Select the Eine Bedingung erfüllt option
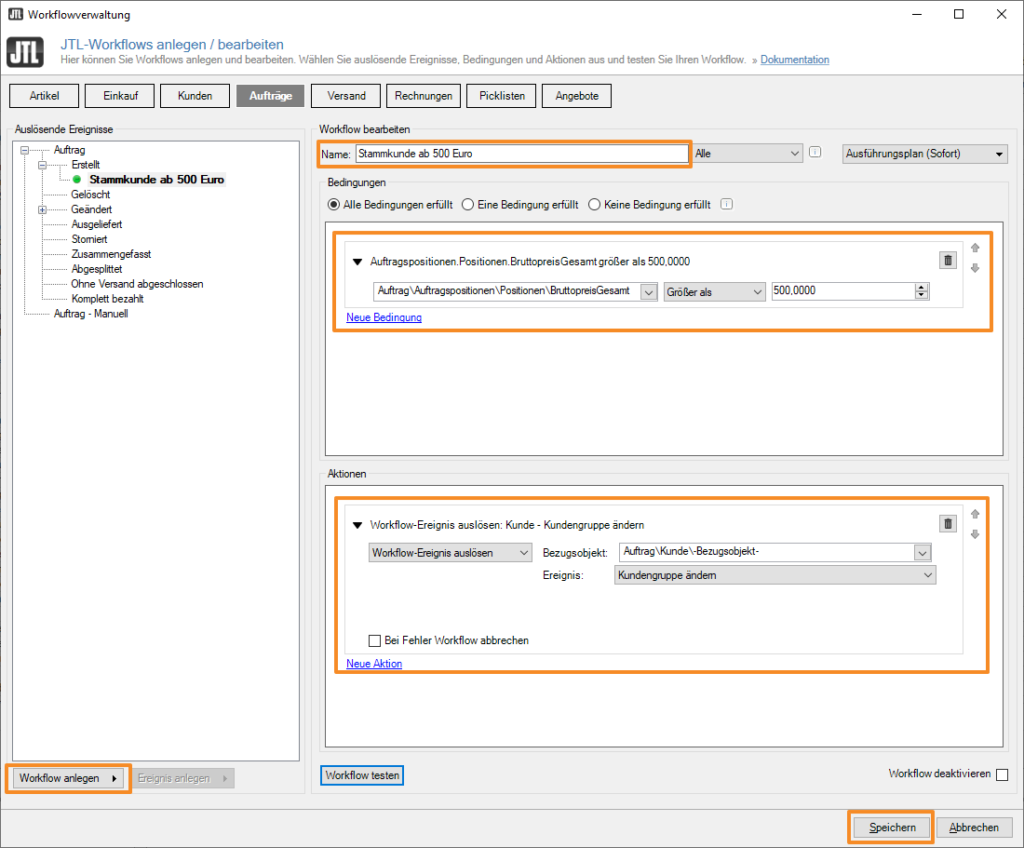This screenshot has height=848, width=1024. pyautogui.click(x=467, y=204)
